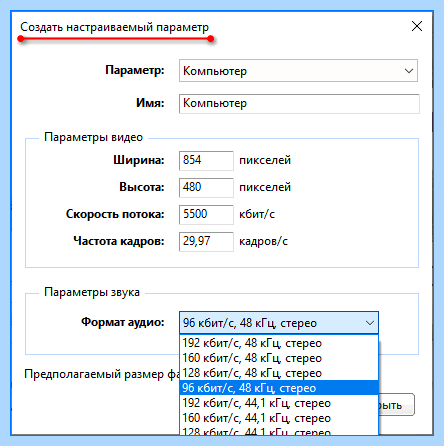Select 128 кбит/с, 48 кГц, стерео
The image size is (444, 446).
point(279,373)
